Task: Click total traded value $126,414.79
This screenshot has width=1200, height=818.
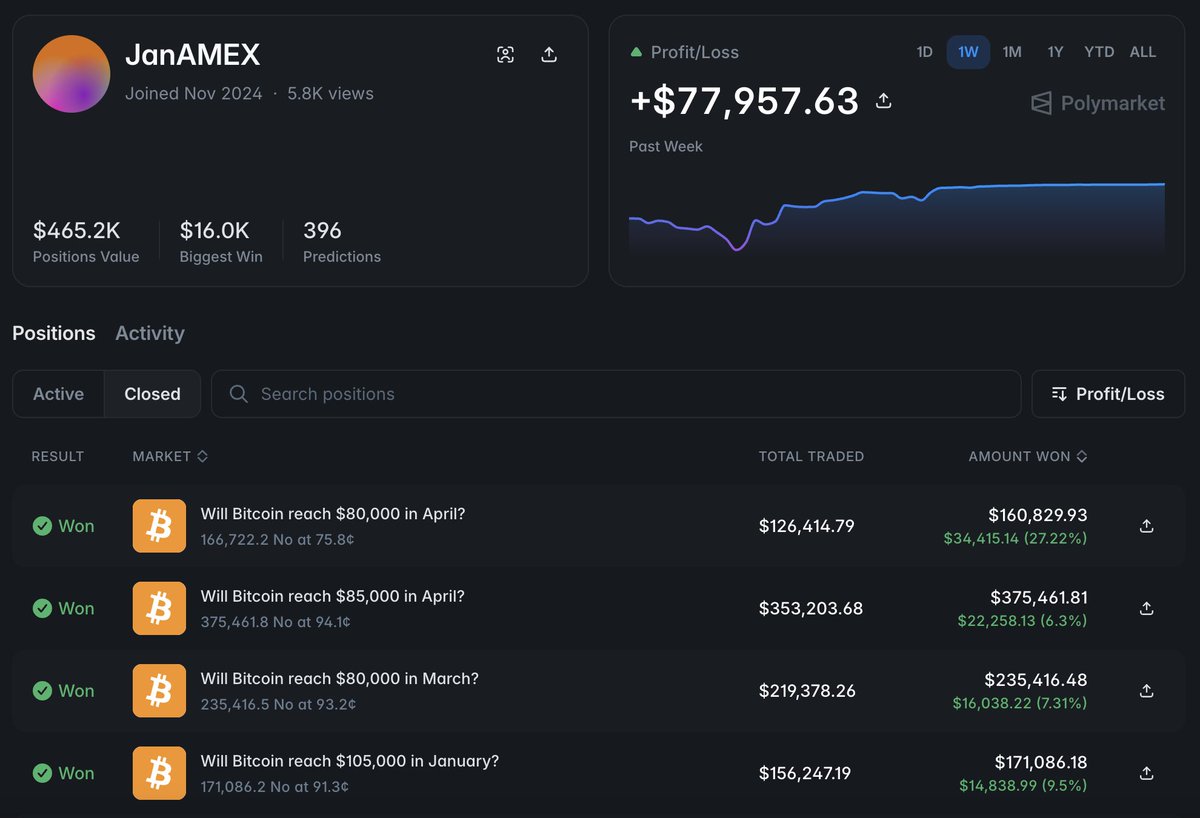Action: click(807, 526)
